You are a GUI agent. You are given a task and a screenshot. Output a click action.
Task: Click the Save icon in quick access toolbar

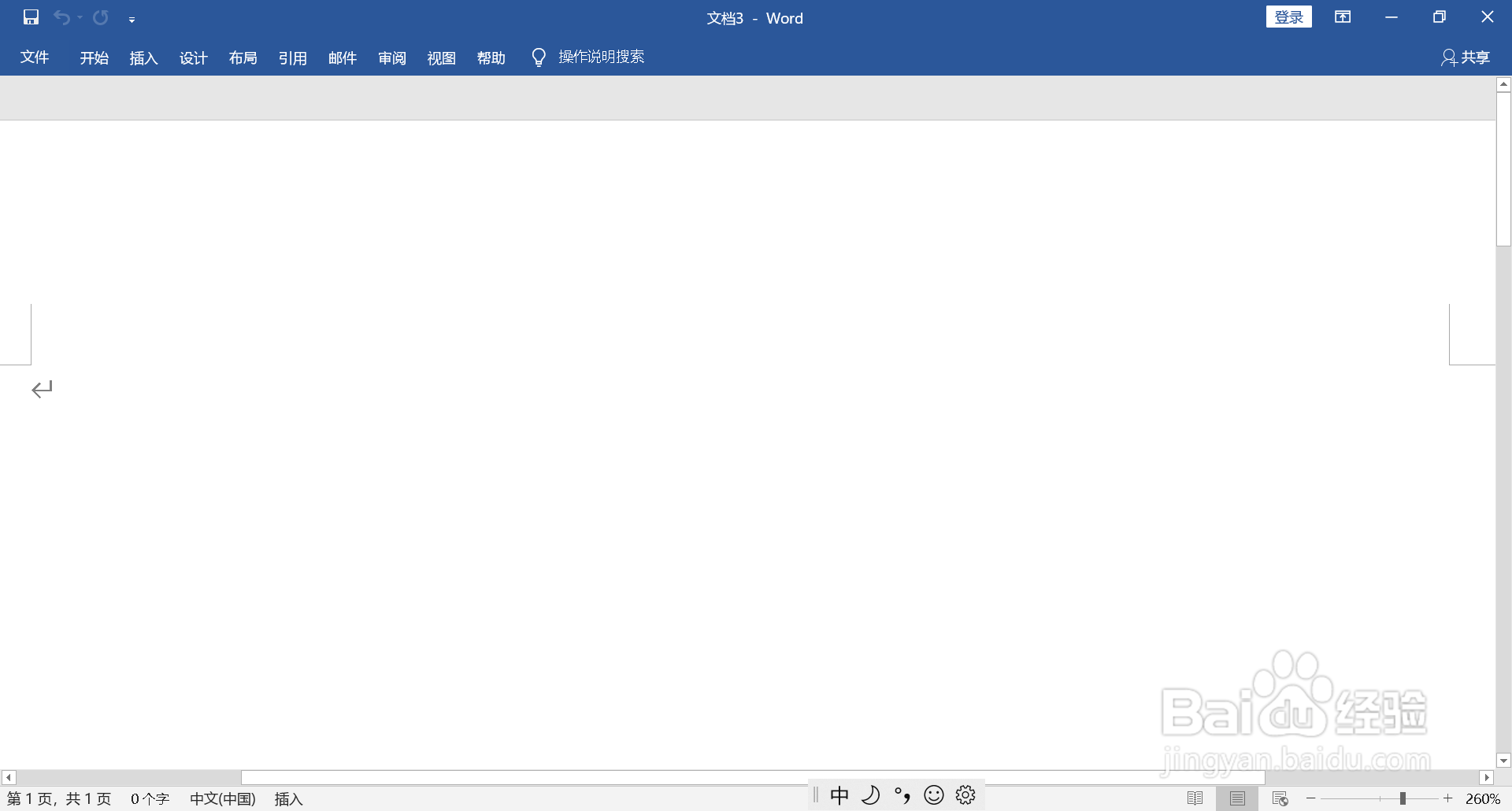click(31, 17)
